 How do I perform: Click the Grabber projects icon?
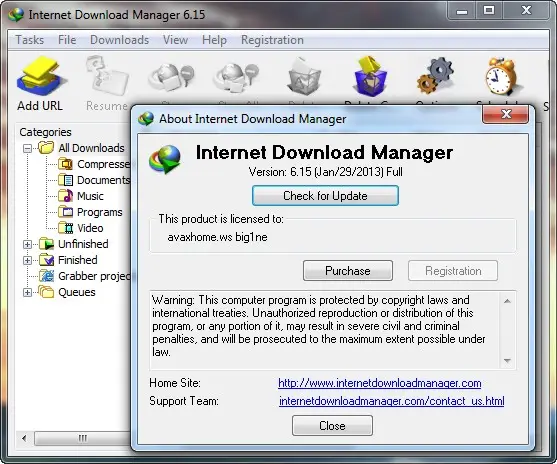(46, 276)
